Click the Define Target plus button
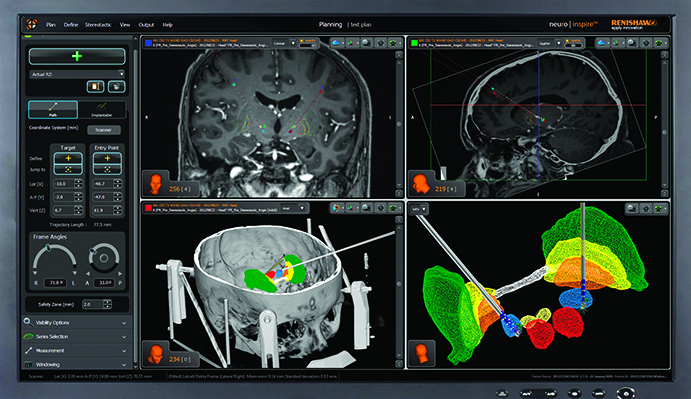Image resolution: width=691 pixels, height=399 pixels. (68, 158)
